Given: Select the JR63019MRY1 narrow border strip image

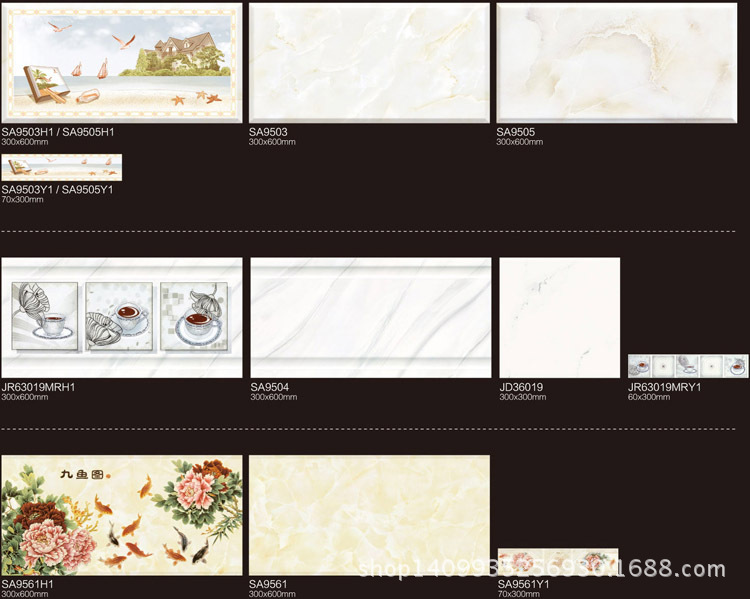Looking at the screenshot, I should point(687,365).
